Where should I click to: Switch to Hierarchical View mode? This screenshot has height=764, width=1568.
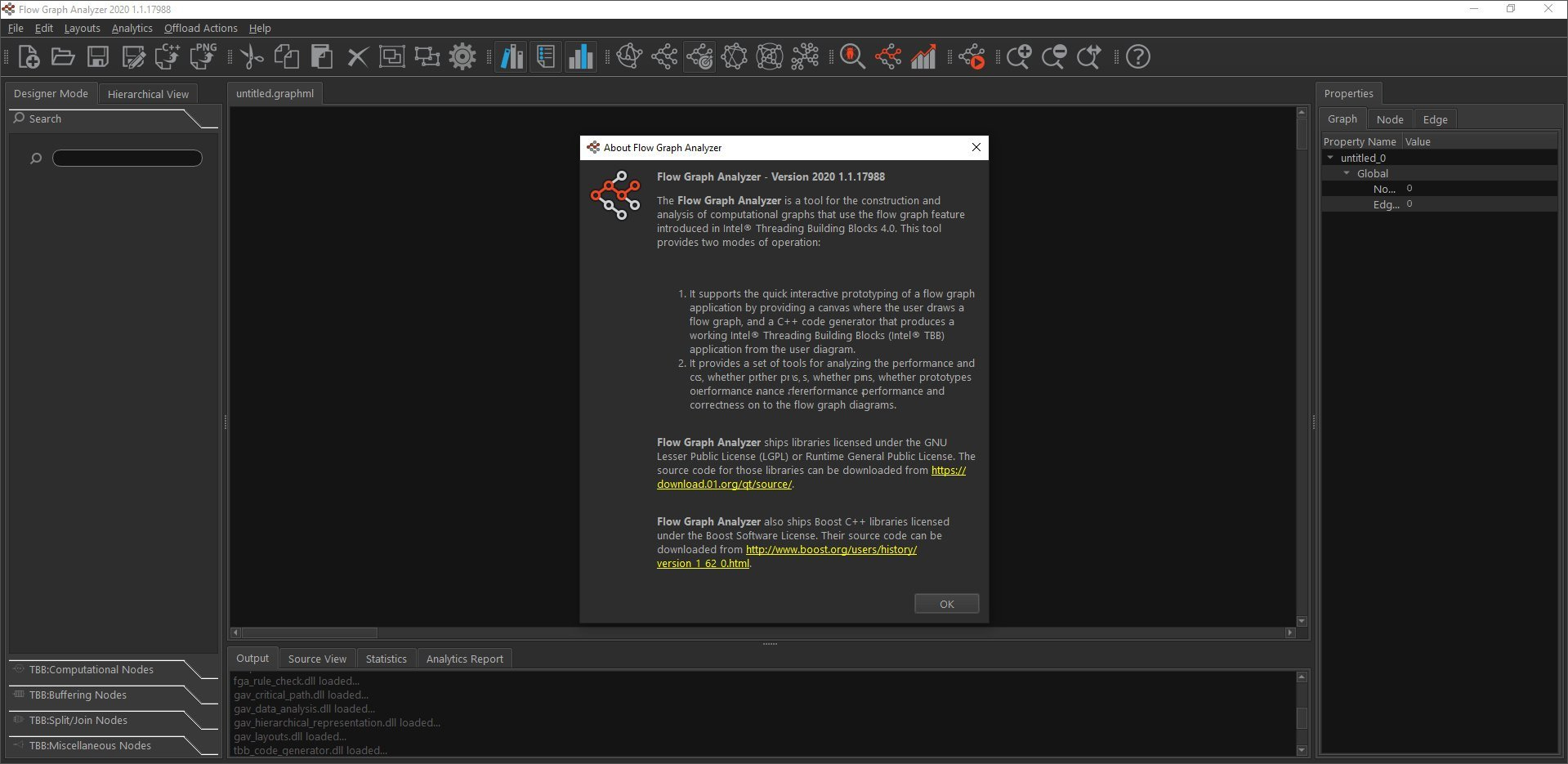(x=148, y=93)
